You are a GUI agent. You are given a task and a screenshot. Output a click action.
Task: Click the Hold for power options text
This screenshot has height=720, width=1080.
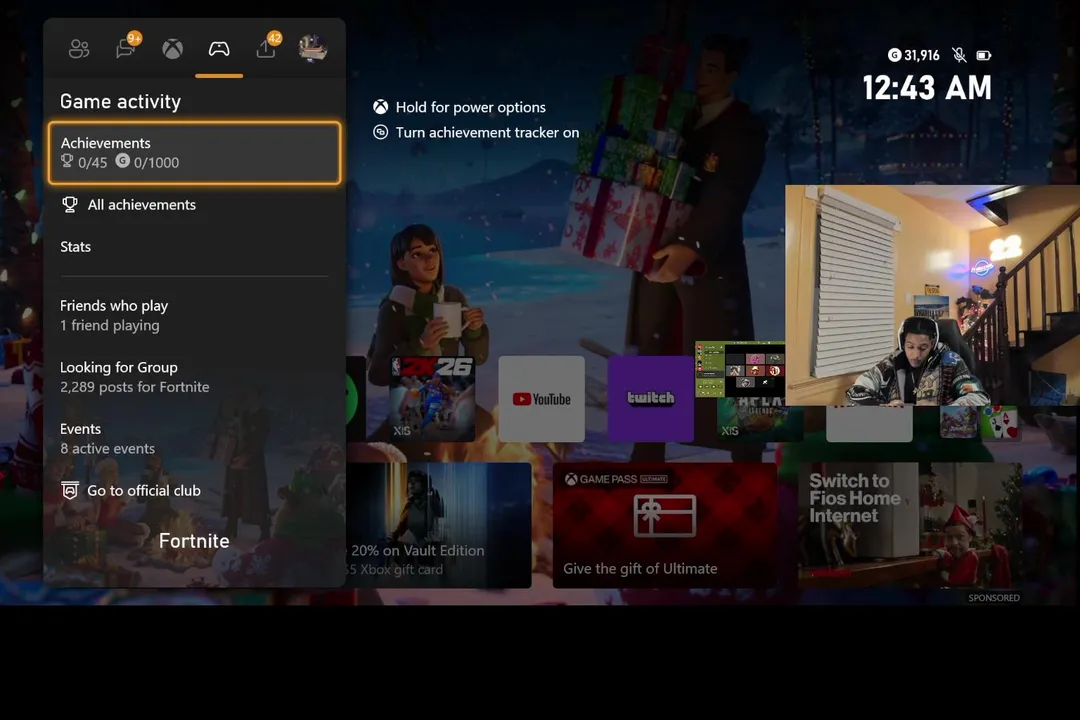(470, 107)
